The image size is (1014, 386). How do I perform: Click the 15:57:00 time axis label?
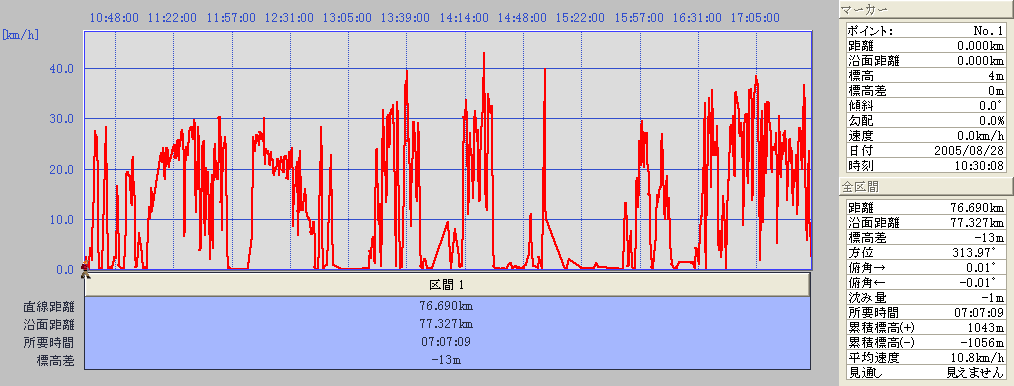pyautogui.click(x=640, y=18)
